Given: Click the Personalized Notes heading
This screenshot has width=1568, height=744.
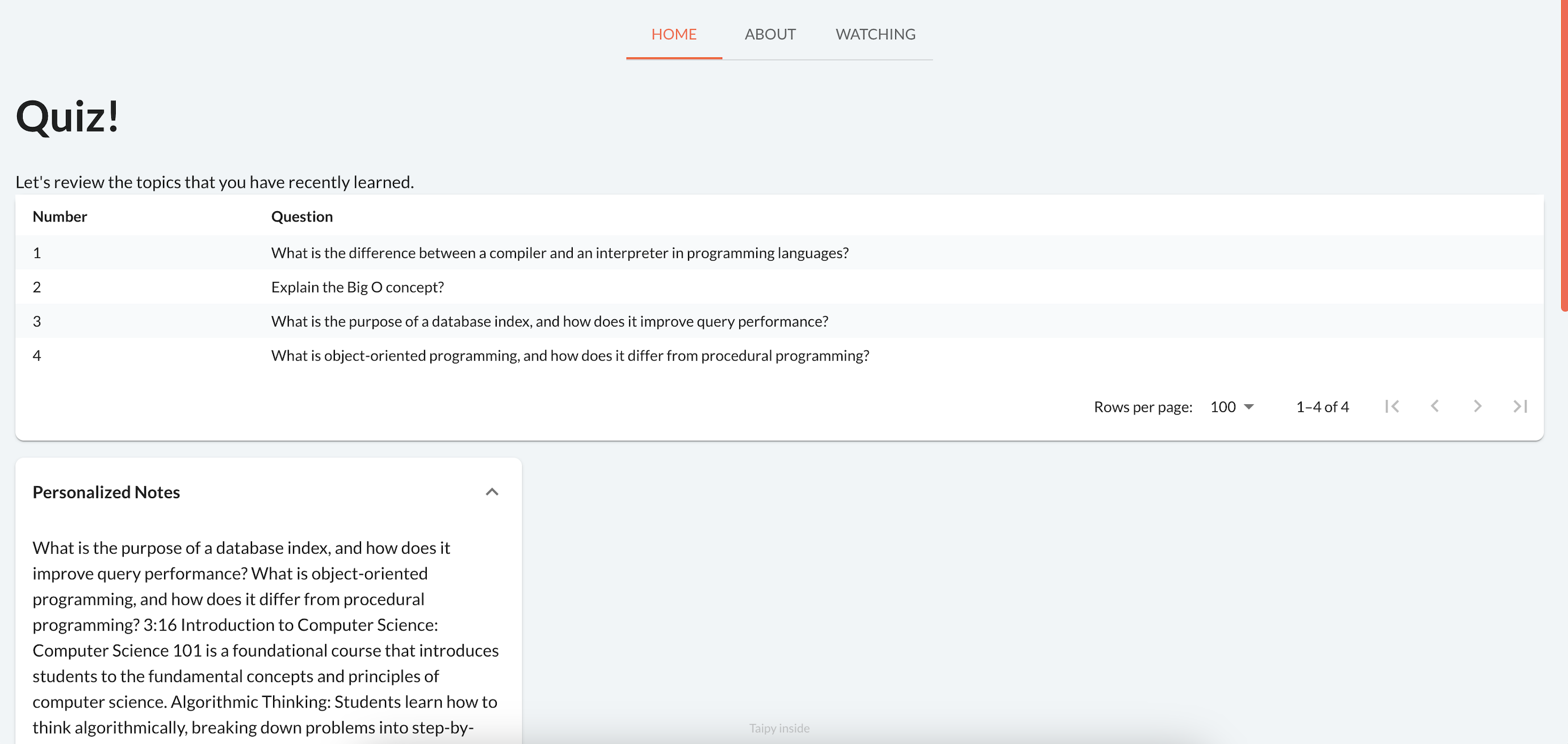Looking at the screenshot, I should (107, 492).
